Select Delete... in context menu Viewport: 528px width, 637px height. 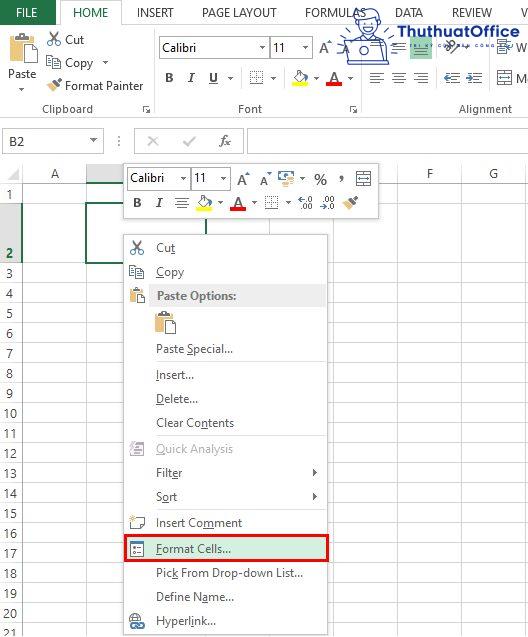[x=225, y=399]
